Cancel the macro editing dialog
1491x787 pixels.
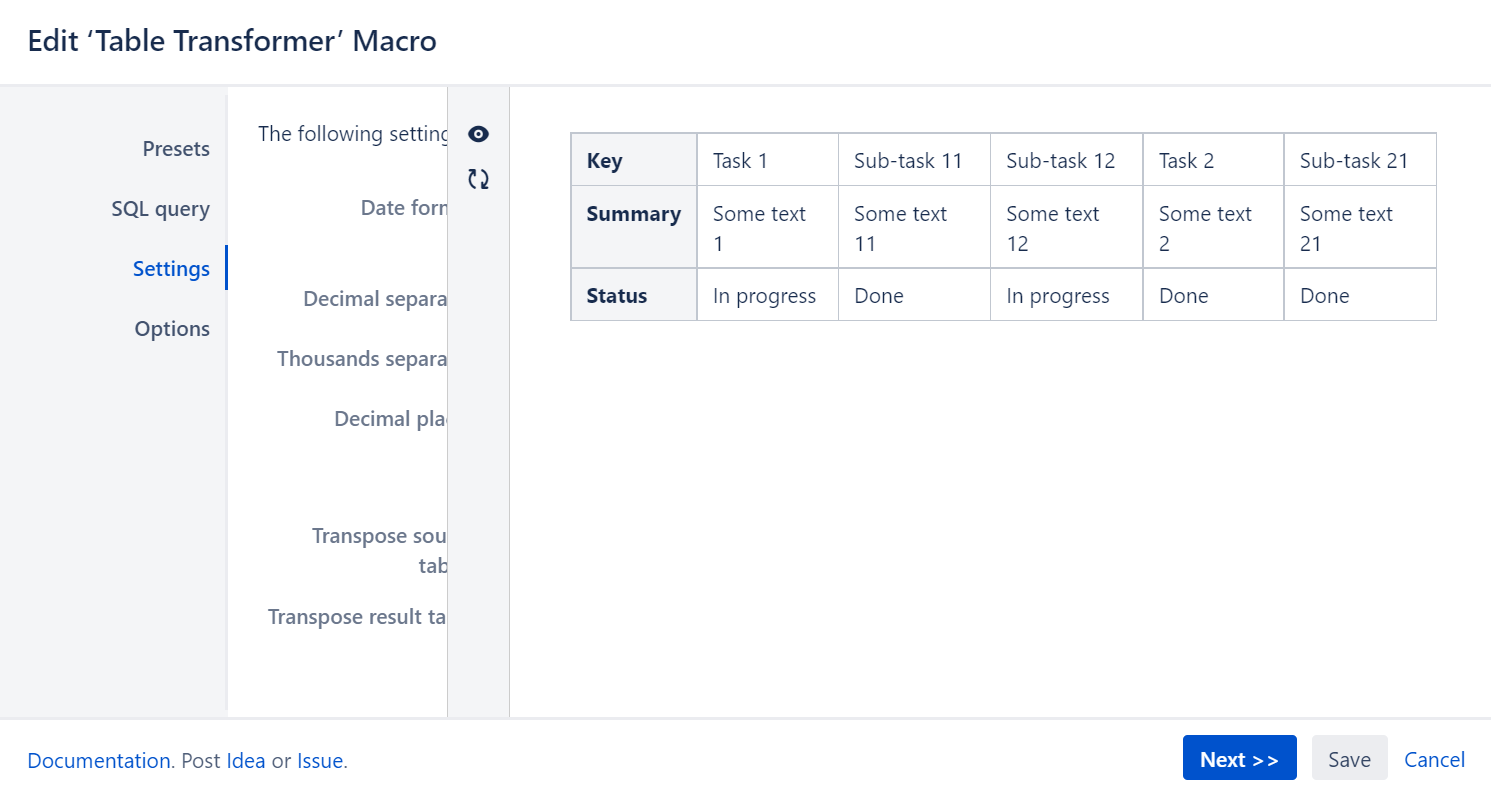pos(1434,759)
